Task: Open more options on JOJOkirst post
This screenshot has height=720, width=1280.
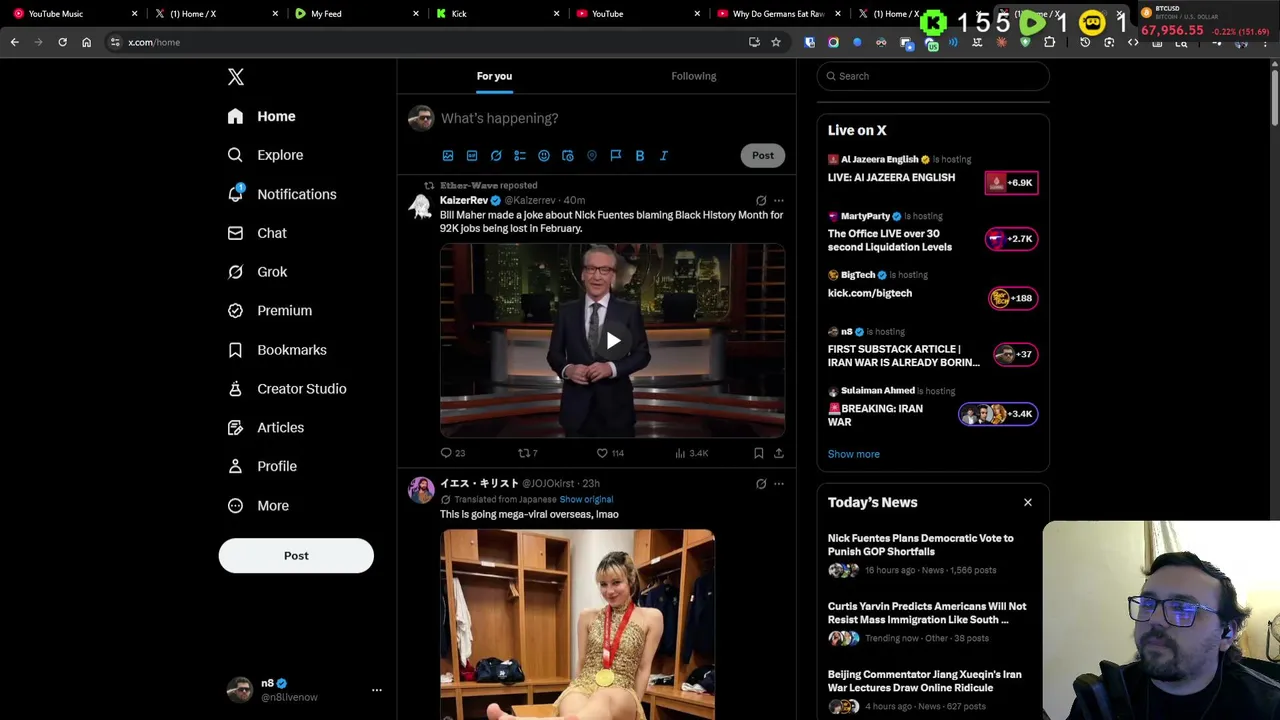Action: (x=779, y=484)
